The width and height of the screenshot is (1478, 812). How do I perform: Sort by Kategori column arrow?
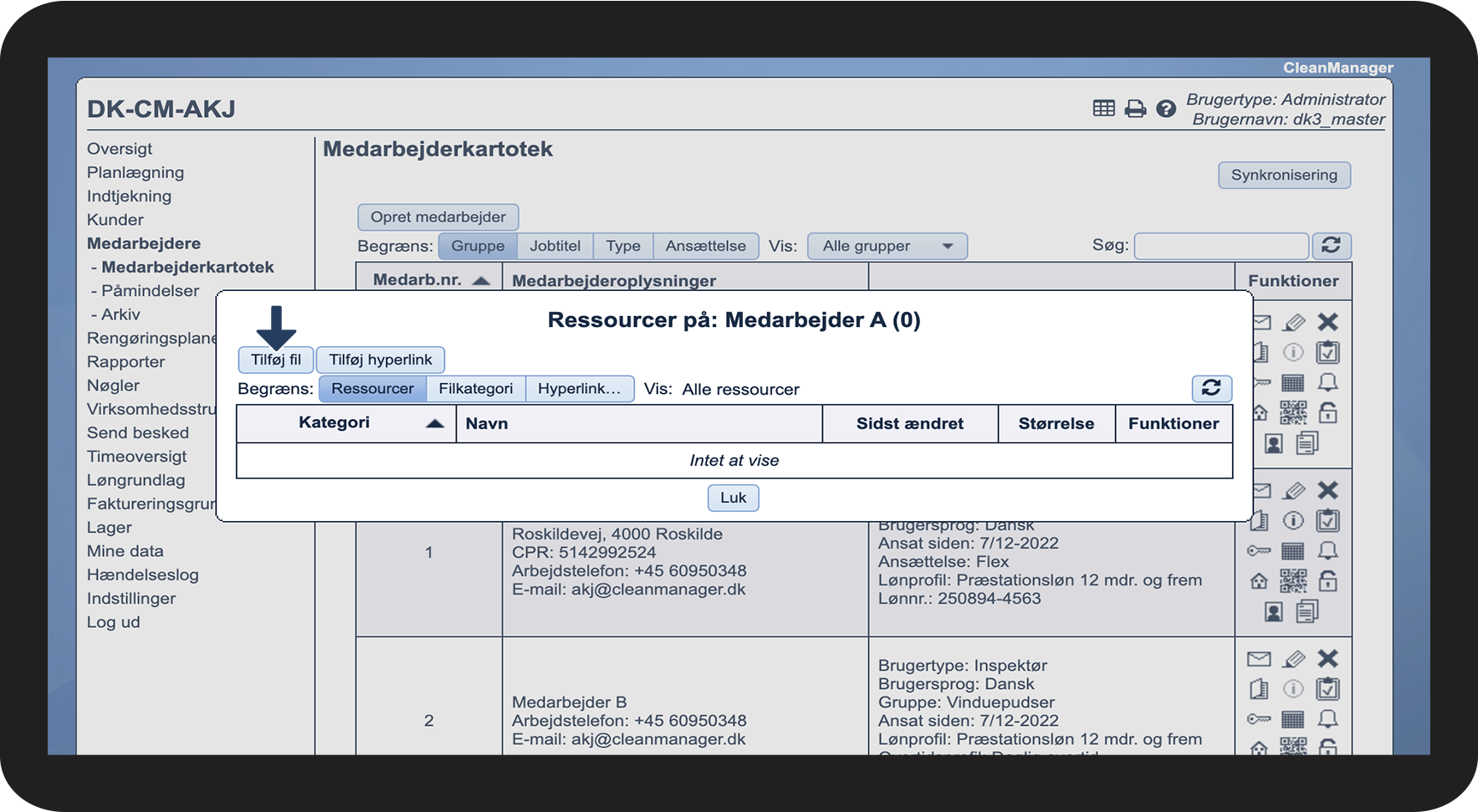point(434,423)
